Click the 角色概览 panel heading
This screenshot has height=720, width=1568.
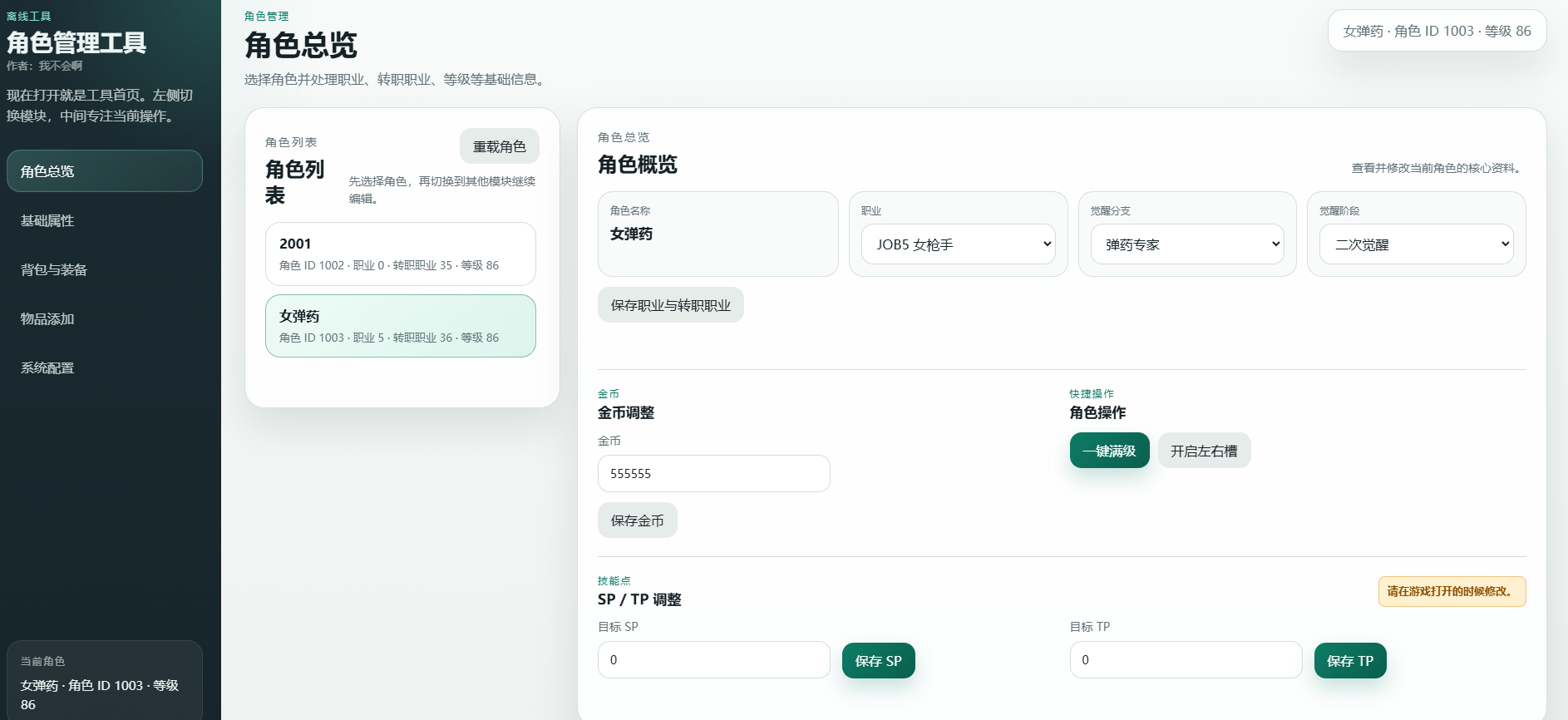pos(638,165)
